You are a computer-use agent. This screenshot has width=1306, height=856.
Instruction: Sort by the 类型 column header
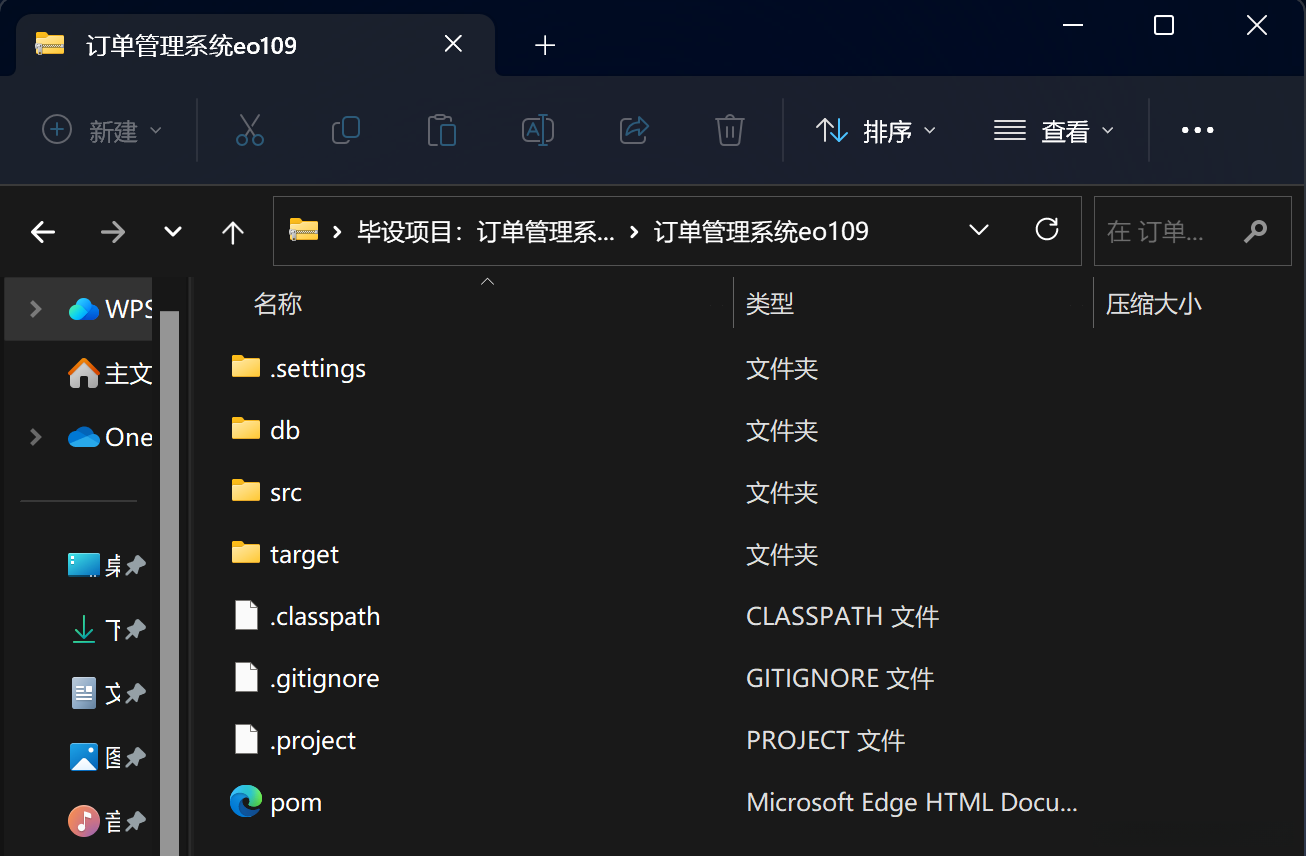(770, 304)
